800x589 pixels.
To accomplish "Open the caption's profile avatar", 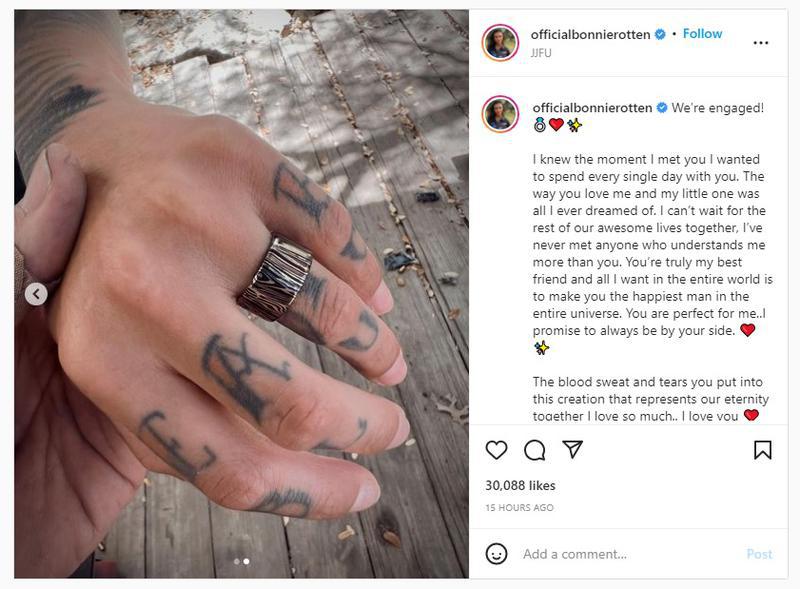I will coord(500,114).
